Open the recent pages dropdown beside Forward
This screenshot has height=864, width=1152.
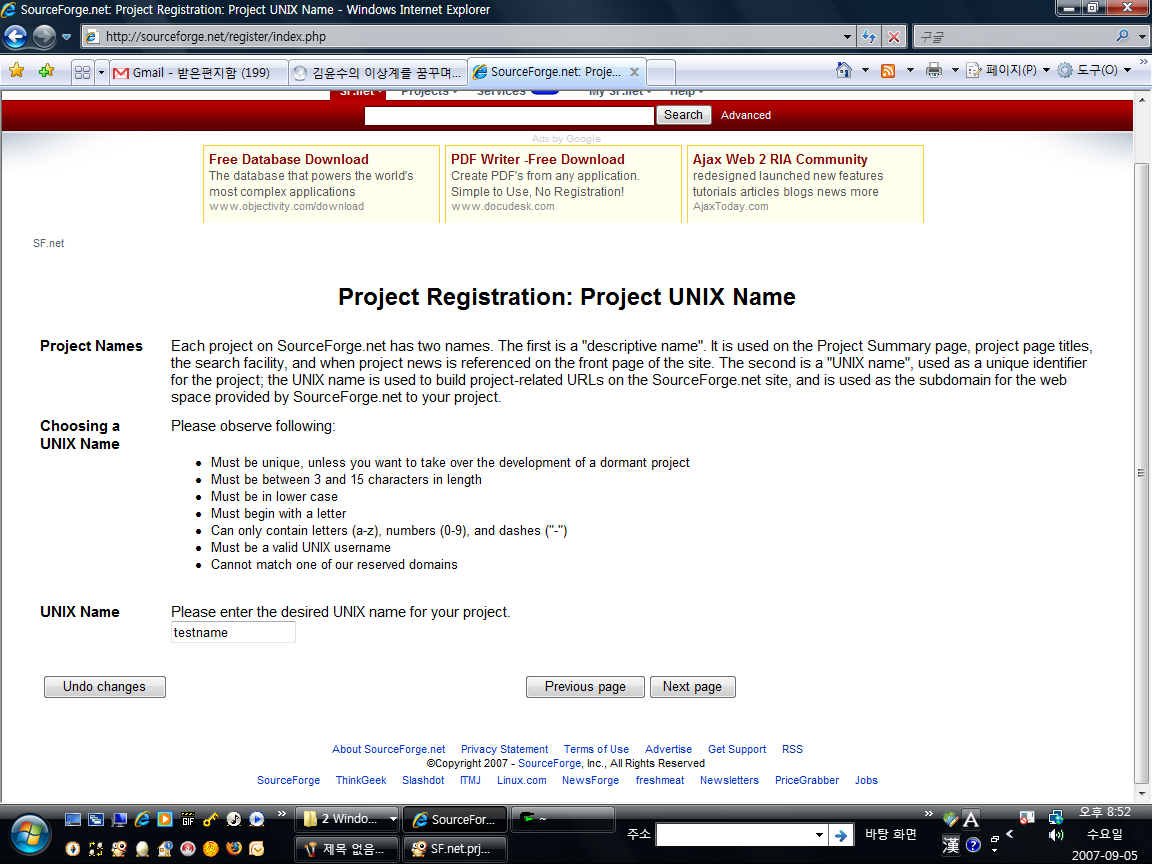(x=66, y=37)
